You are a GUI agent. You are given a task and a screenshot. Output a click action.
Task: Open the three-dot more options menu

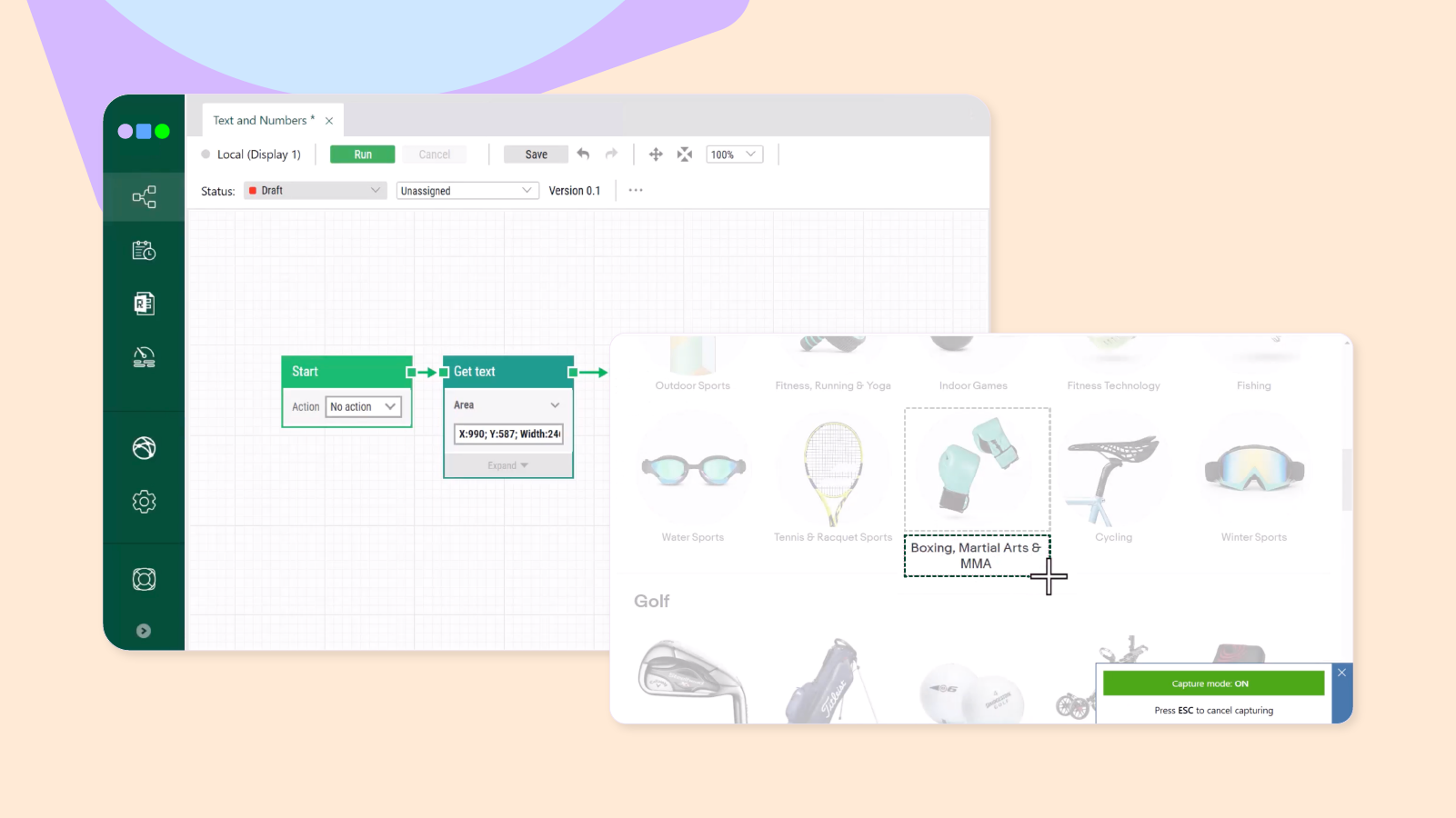click(636, 191)
